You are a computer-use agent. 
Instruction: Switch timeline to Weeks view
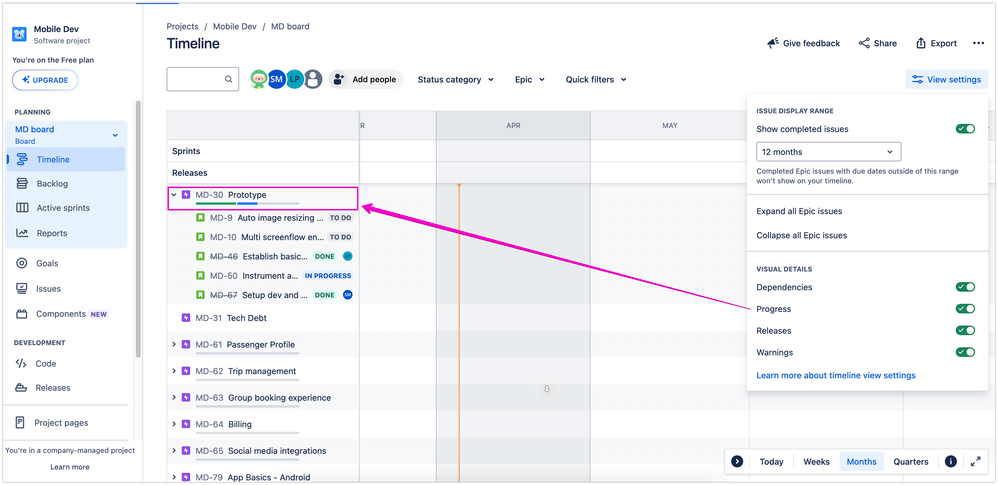pos(816,461)
